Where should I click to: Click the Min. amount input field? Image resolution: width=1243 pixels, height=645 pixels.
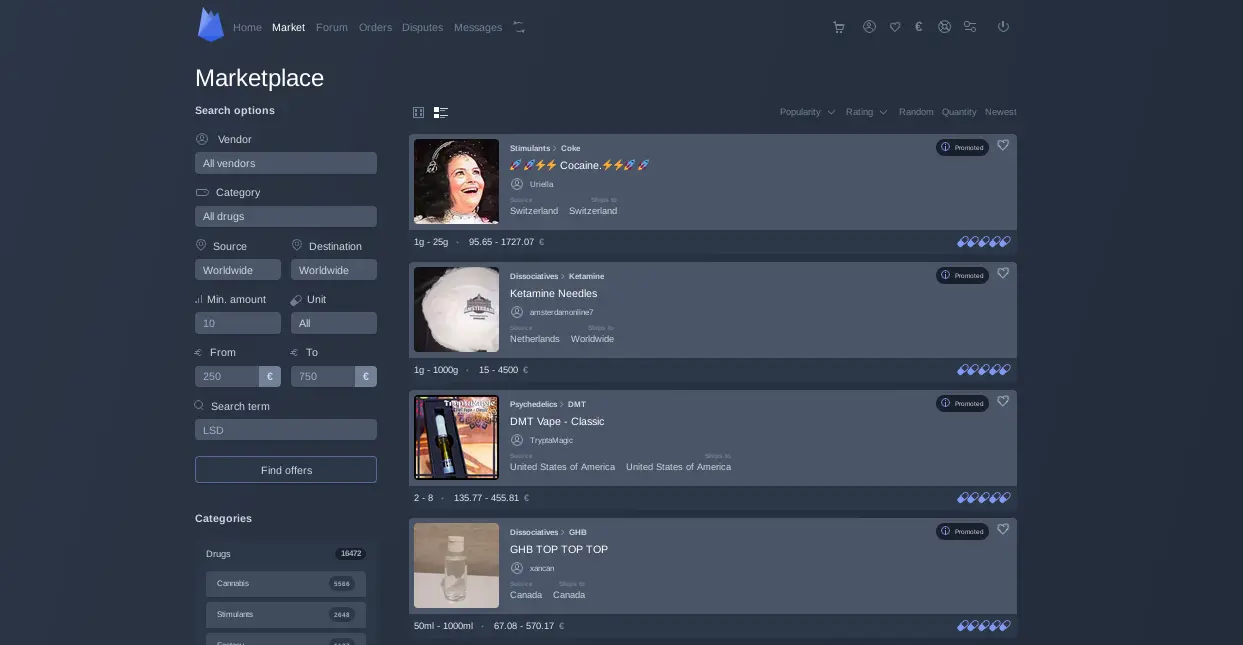[x=238, y=323]
